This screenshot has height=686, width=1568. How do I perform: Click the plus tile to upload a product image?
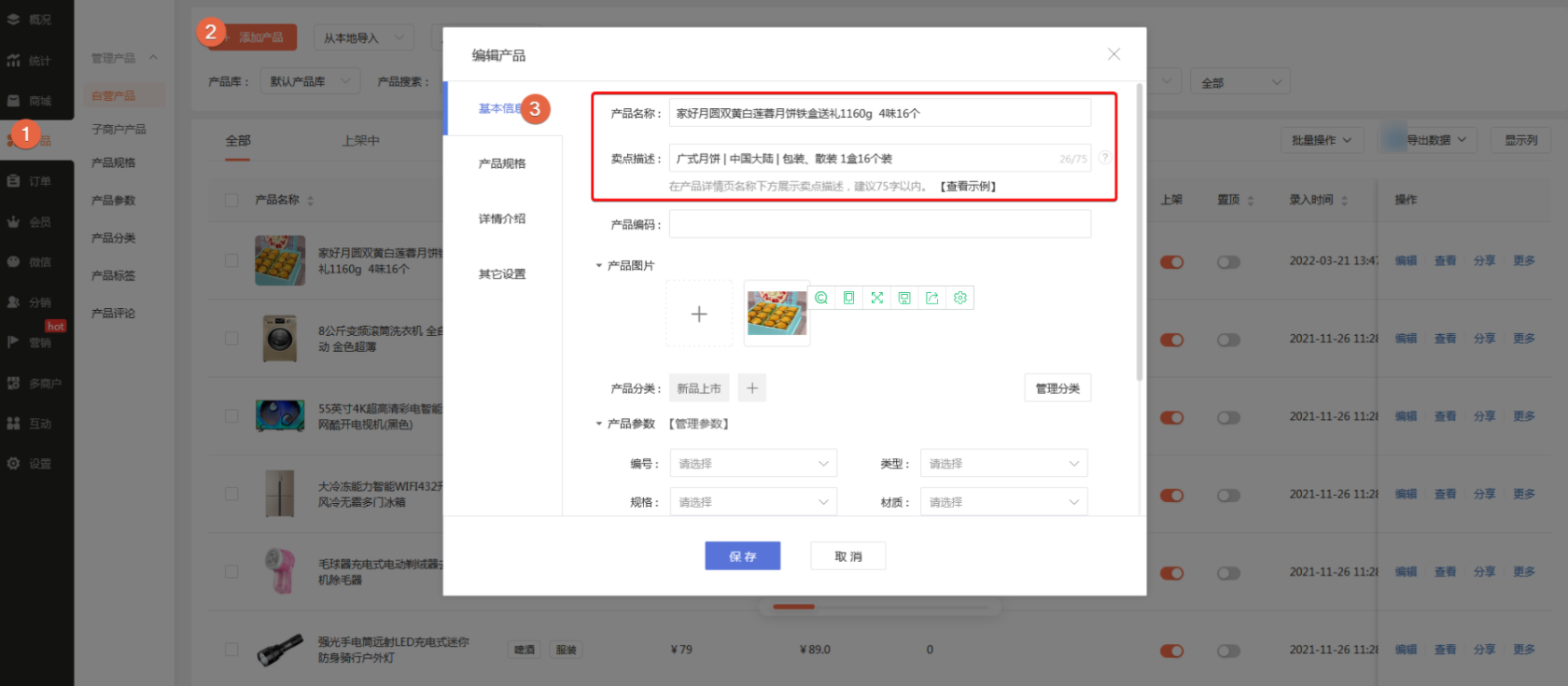pyautogui.click(x=699, y=314)
